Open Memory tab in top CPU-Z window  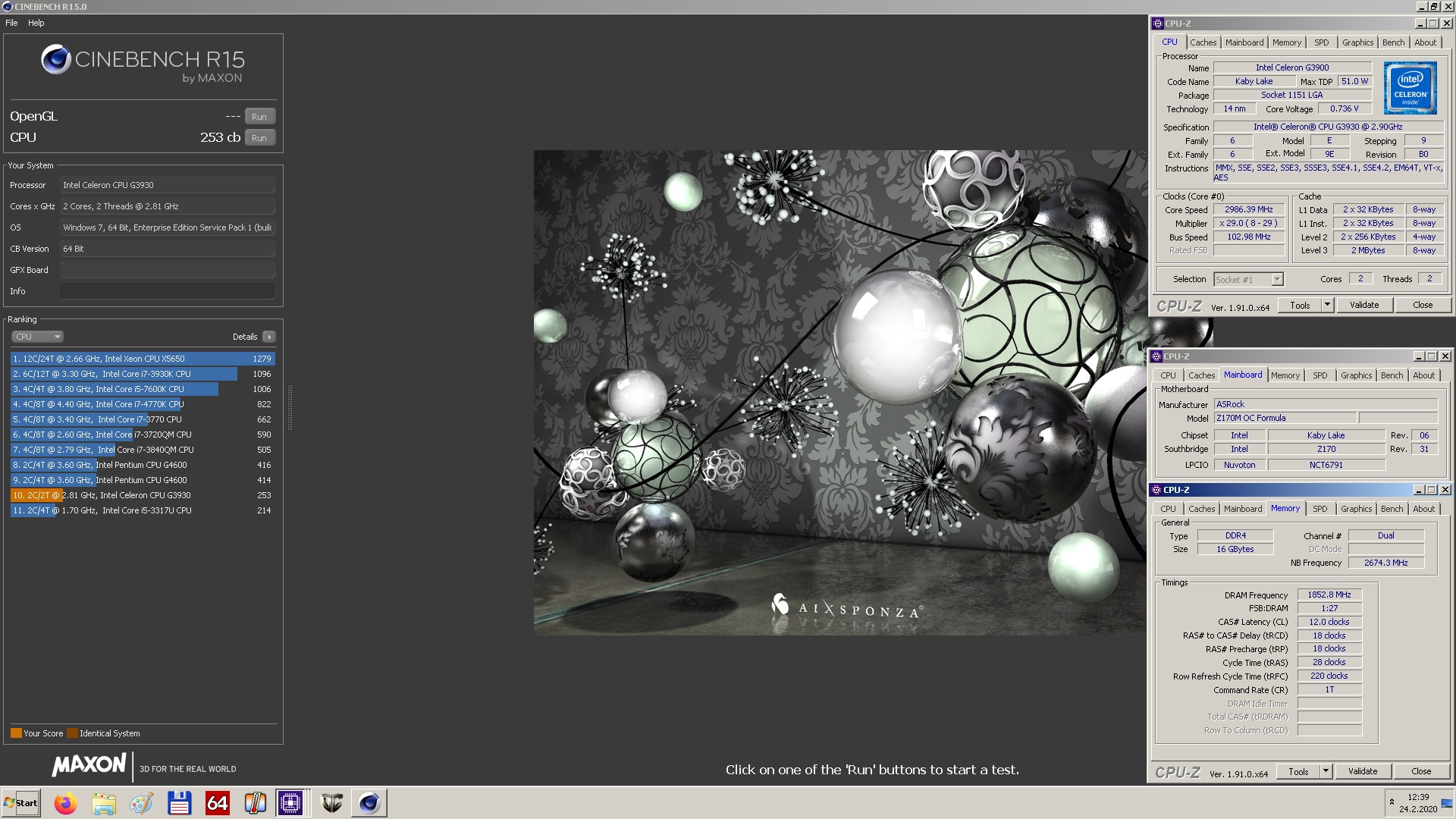coord(1287,42)
